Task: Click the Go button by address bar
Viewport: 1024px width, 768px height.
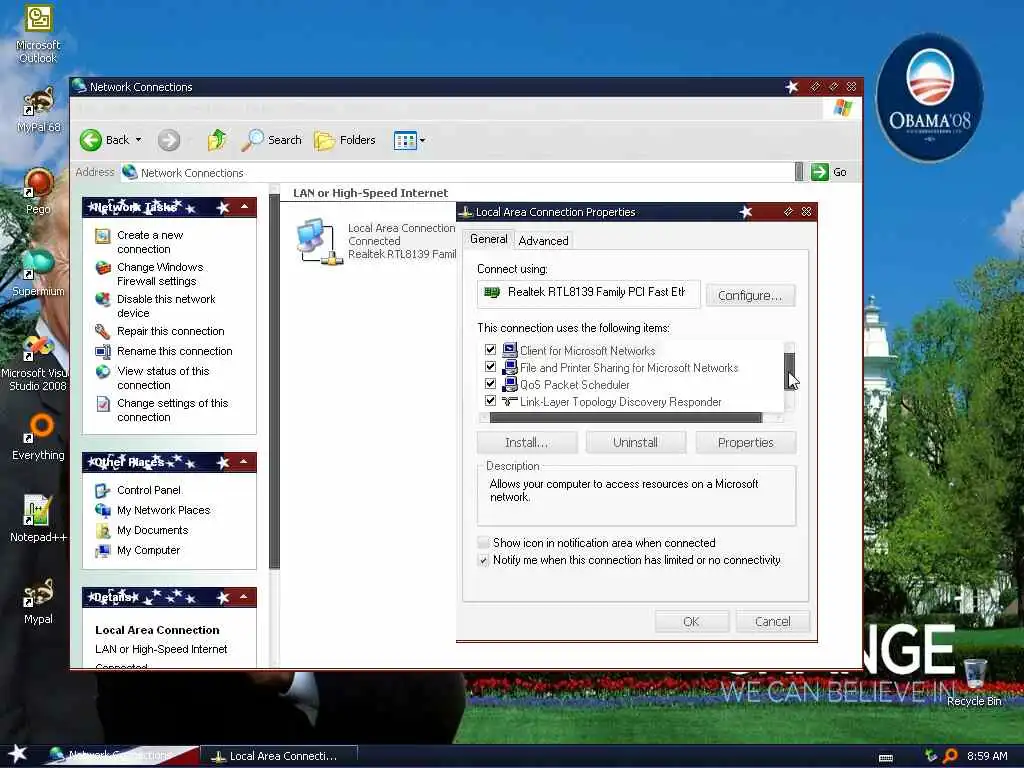Action: 829,172
